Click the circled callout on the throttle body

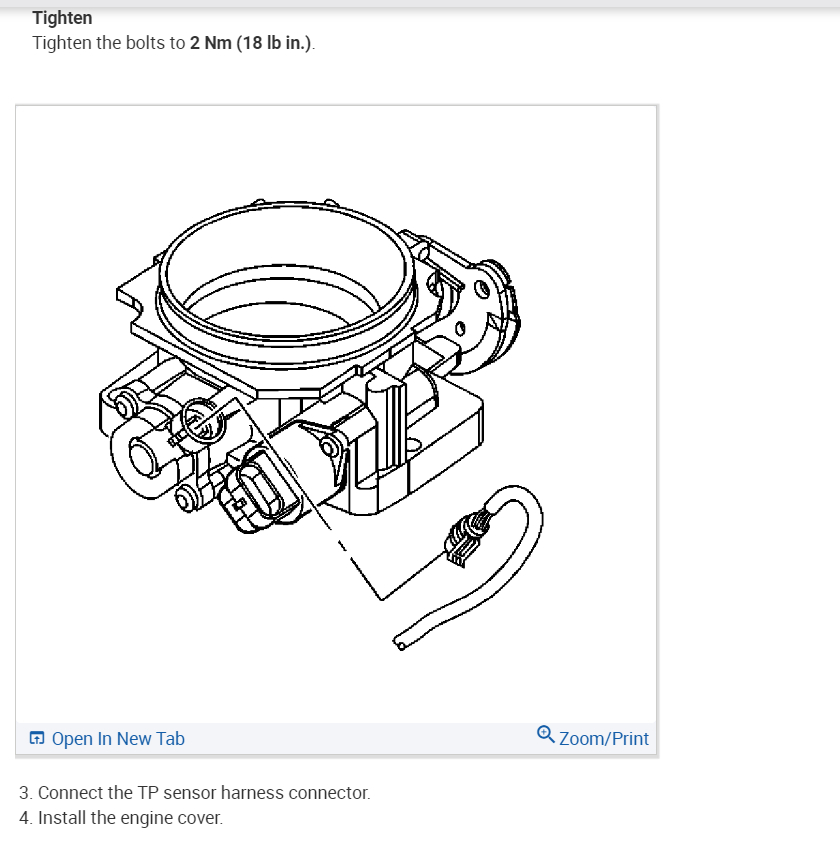click(x=202, y=421)
